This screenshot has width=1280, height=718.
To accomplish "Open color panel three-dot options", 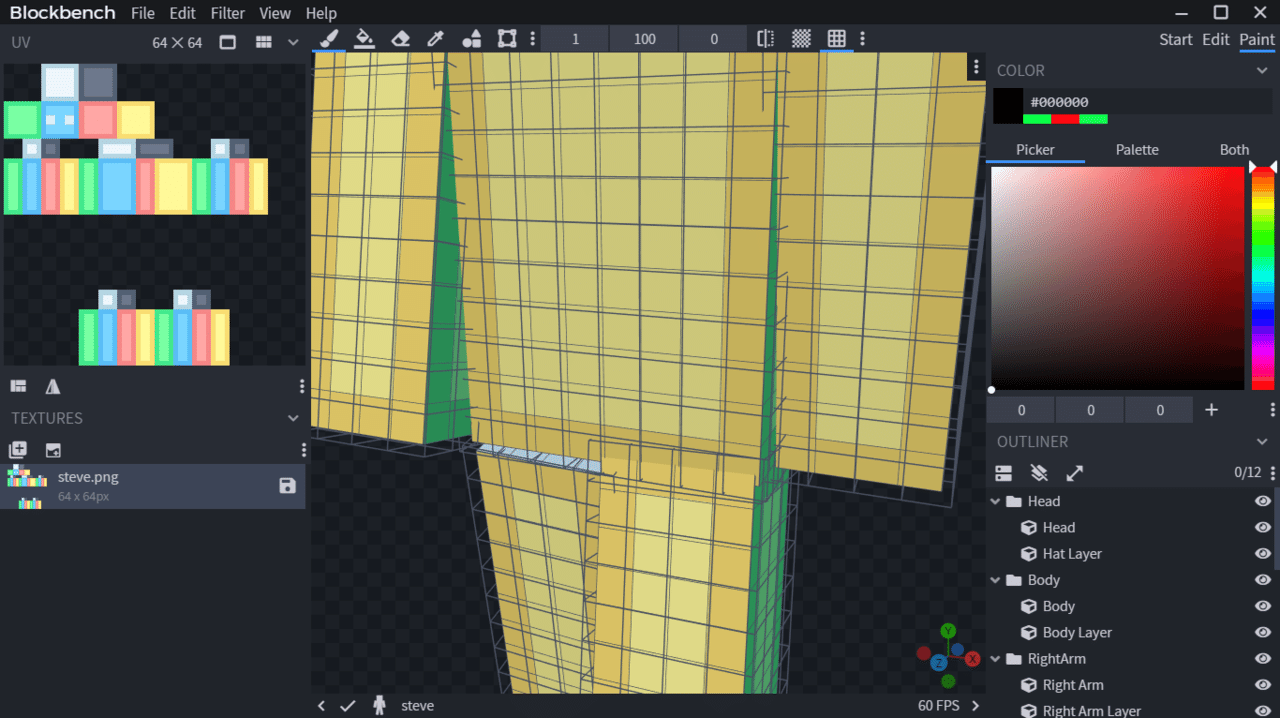I will (1272, 410).
